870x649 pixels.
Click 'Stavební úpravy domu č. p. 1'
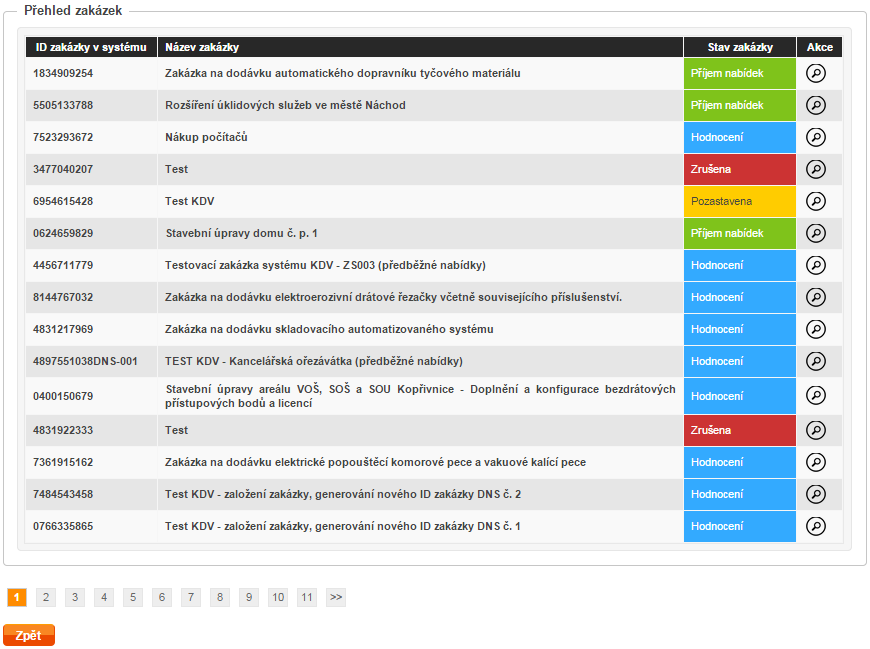(x=241, y=234)
